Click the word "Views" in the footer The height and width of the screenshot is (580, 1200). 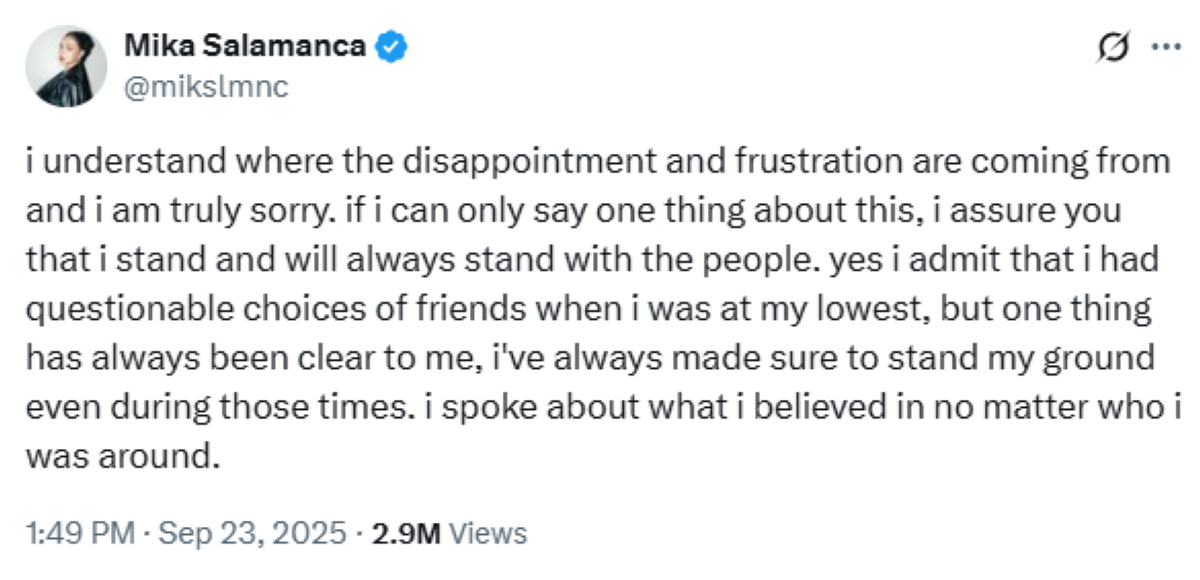click(487, 533)
